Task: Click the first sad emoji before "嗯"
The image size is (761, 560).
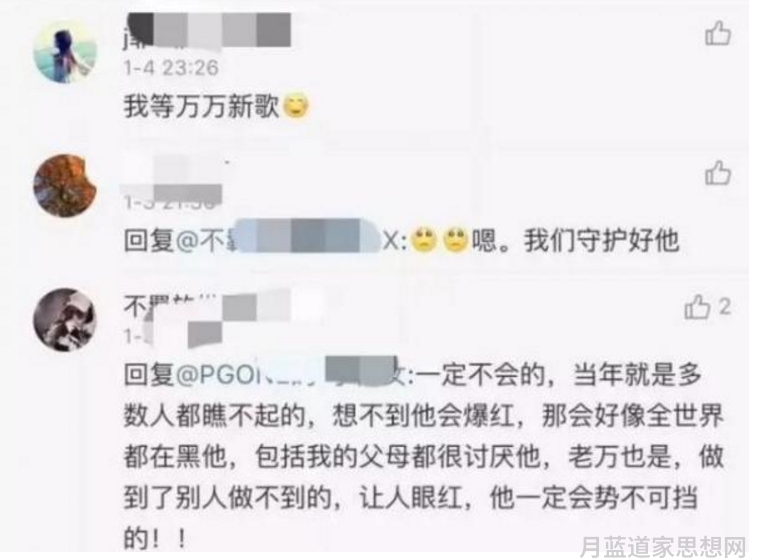Action: (424, 239)
